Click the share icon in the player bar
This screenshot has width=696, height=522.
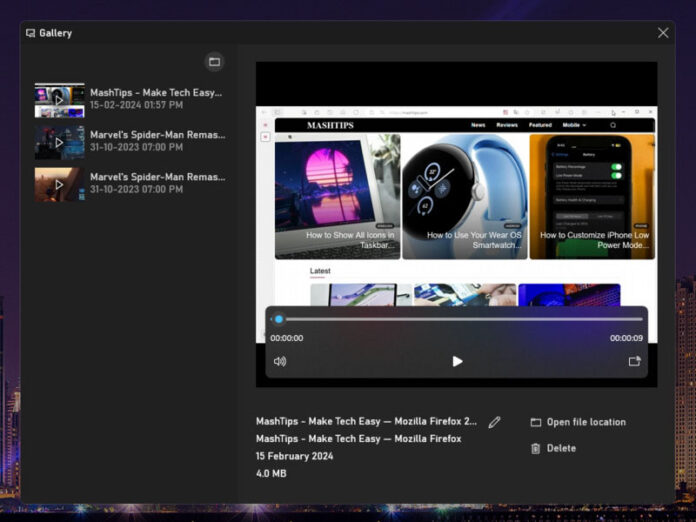pos(634,361)
